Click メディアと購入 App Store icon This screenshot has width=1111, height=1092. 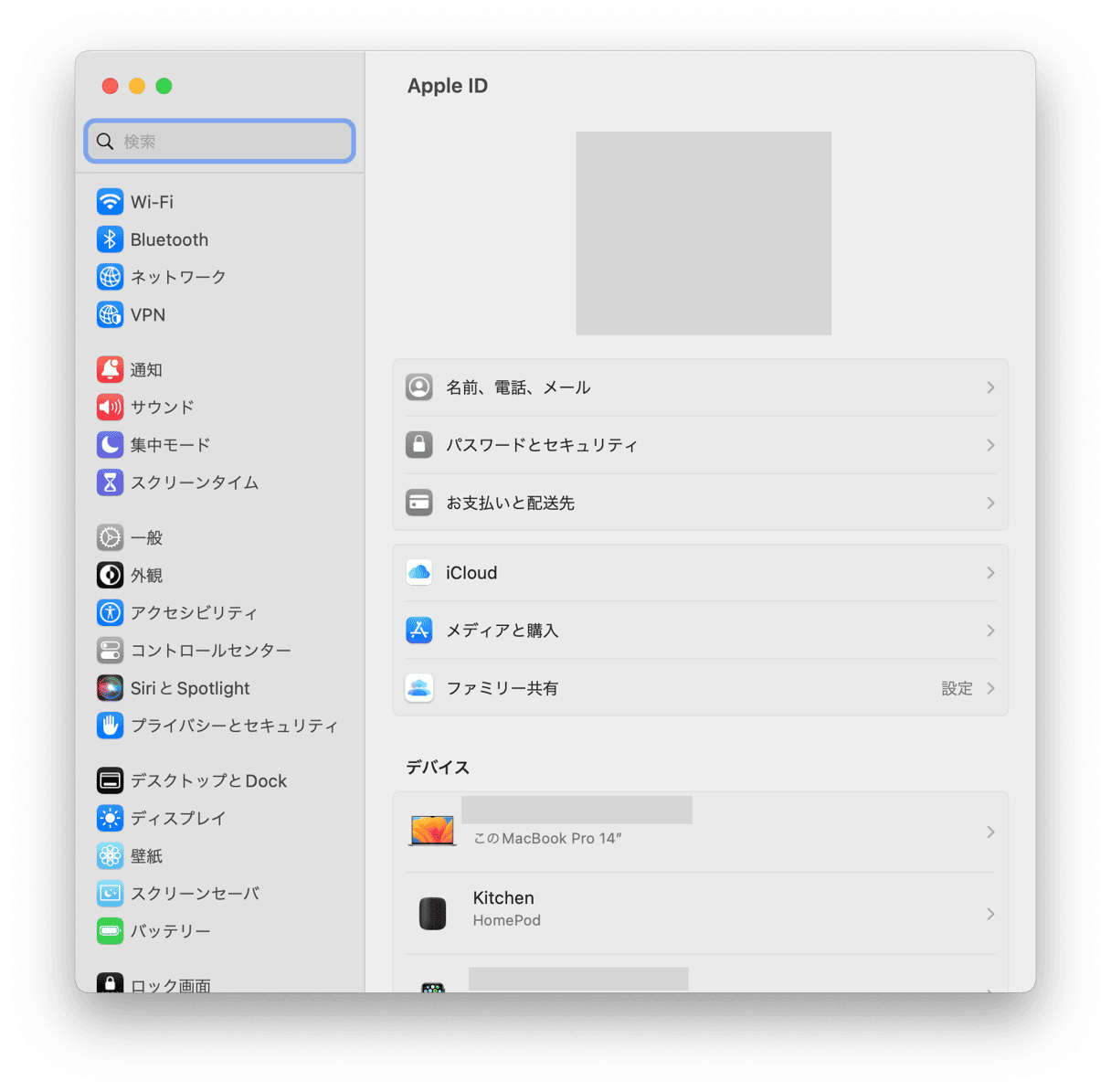[419, 631]
